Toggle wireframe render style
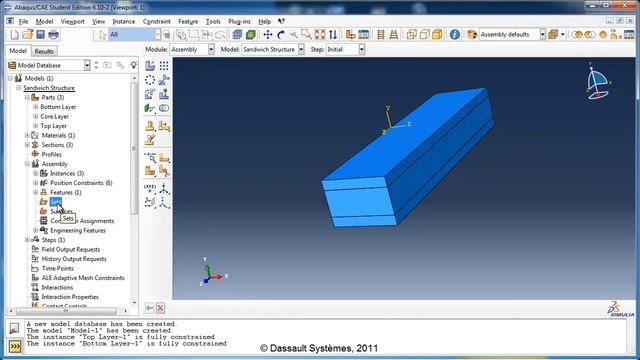The width and height of the screenshot is (640, 360). (411, 35)
